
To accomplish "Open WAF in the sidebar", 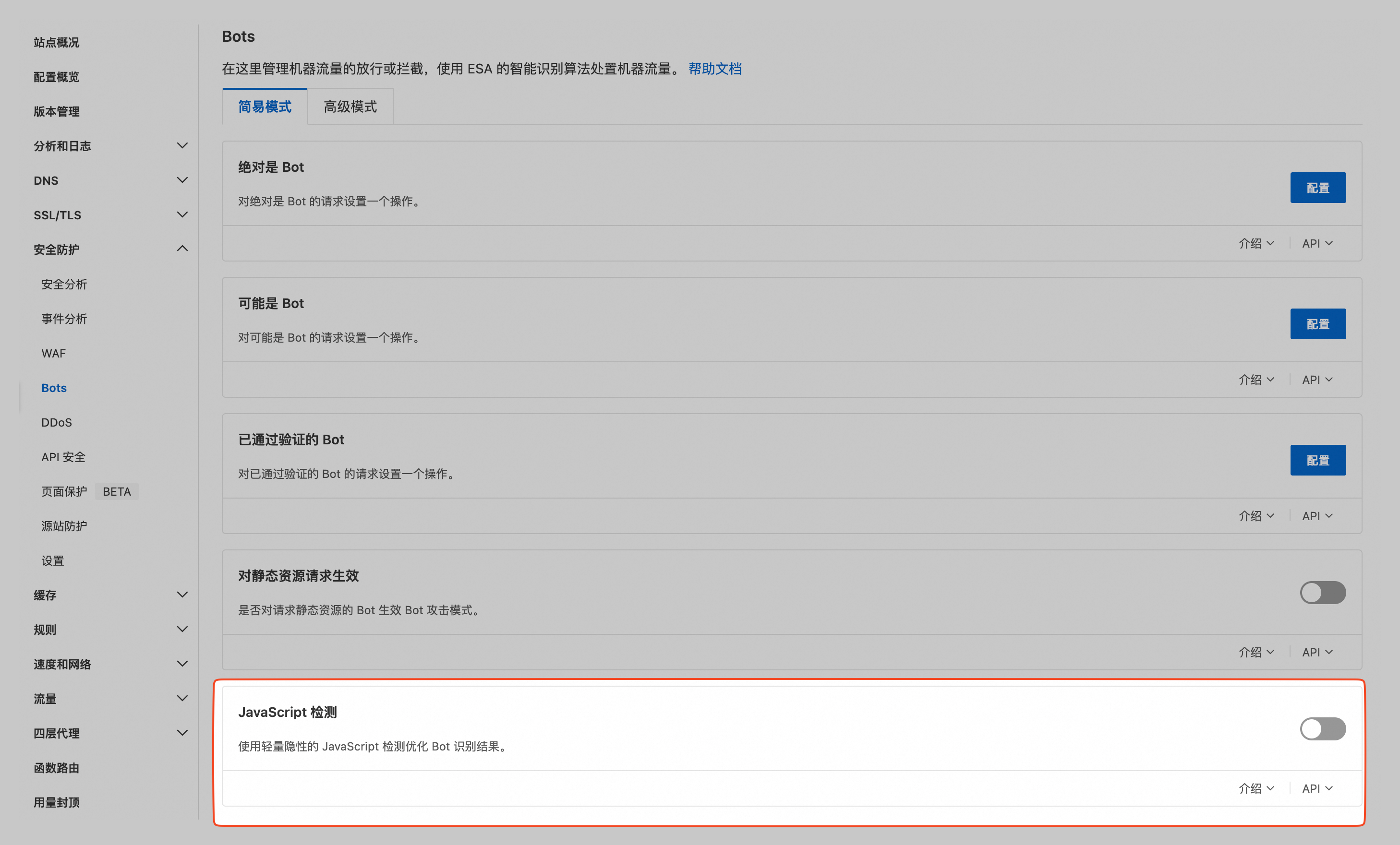I will click(x=53, y=353).
